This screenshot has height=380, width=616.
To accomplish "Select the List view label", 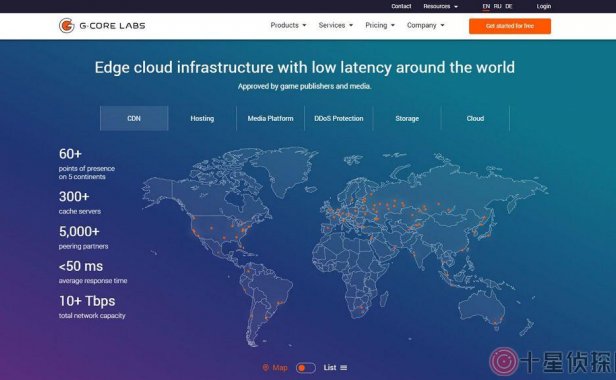I will (330, 367).
